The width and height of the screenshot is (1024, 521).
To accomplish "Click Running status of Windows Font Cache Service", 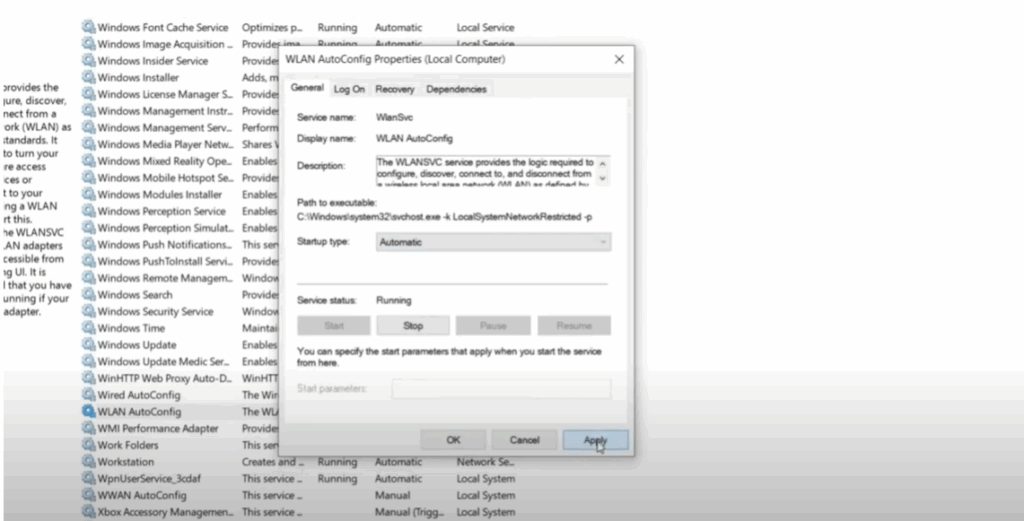I will [x=337, y=27].
